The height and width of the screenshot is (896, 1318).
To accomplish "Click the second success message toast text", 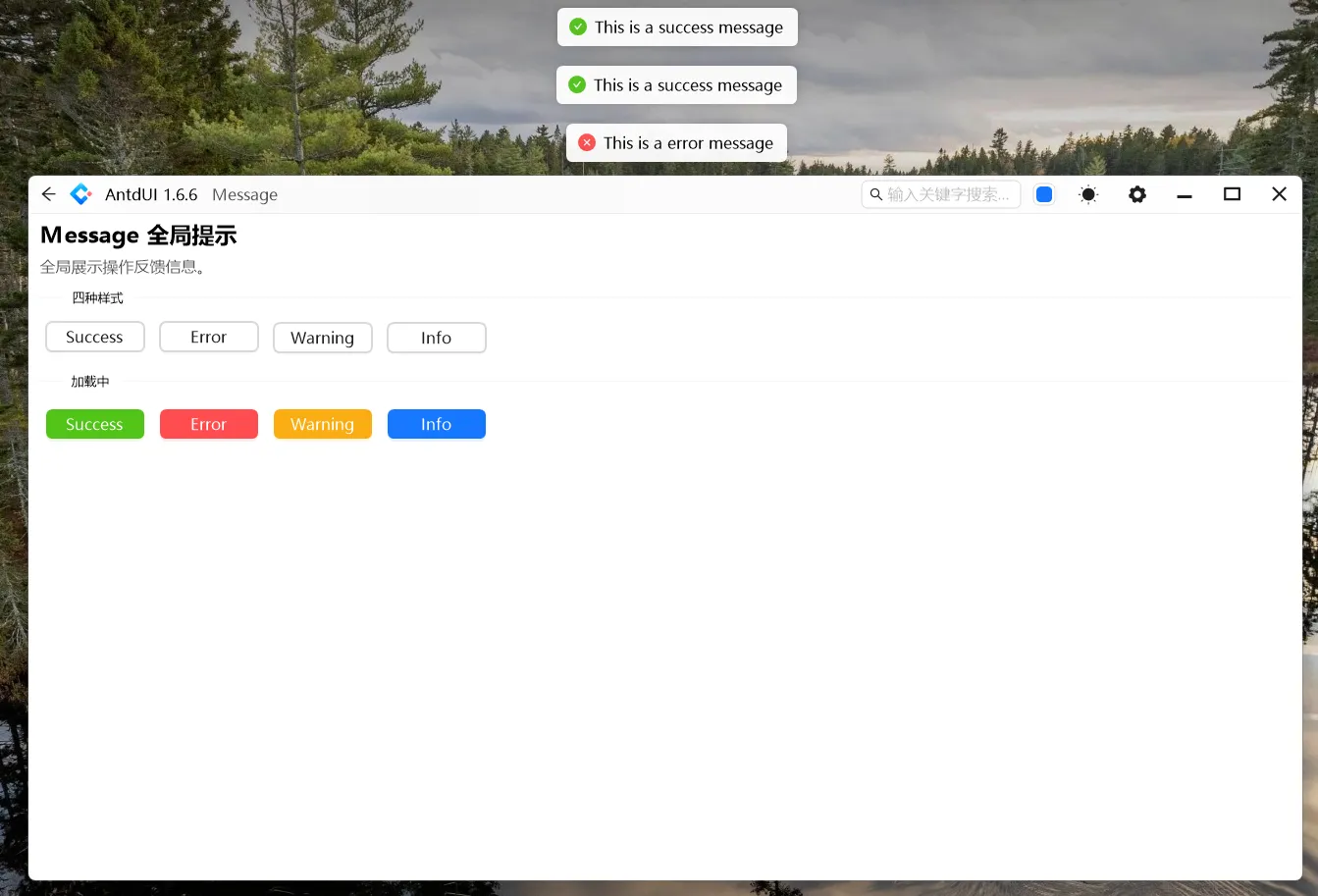I will 688,85.
